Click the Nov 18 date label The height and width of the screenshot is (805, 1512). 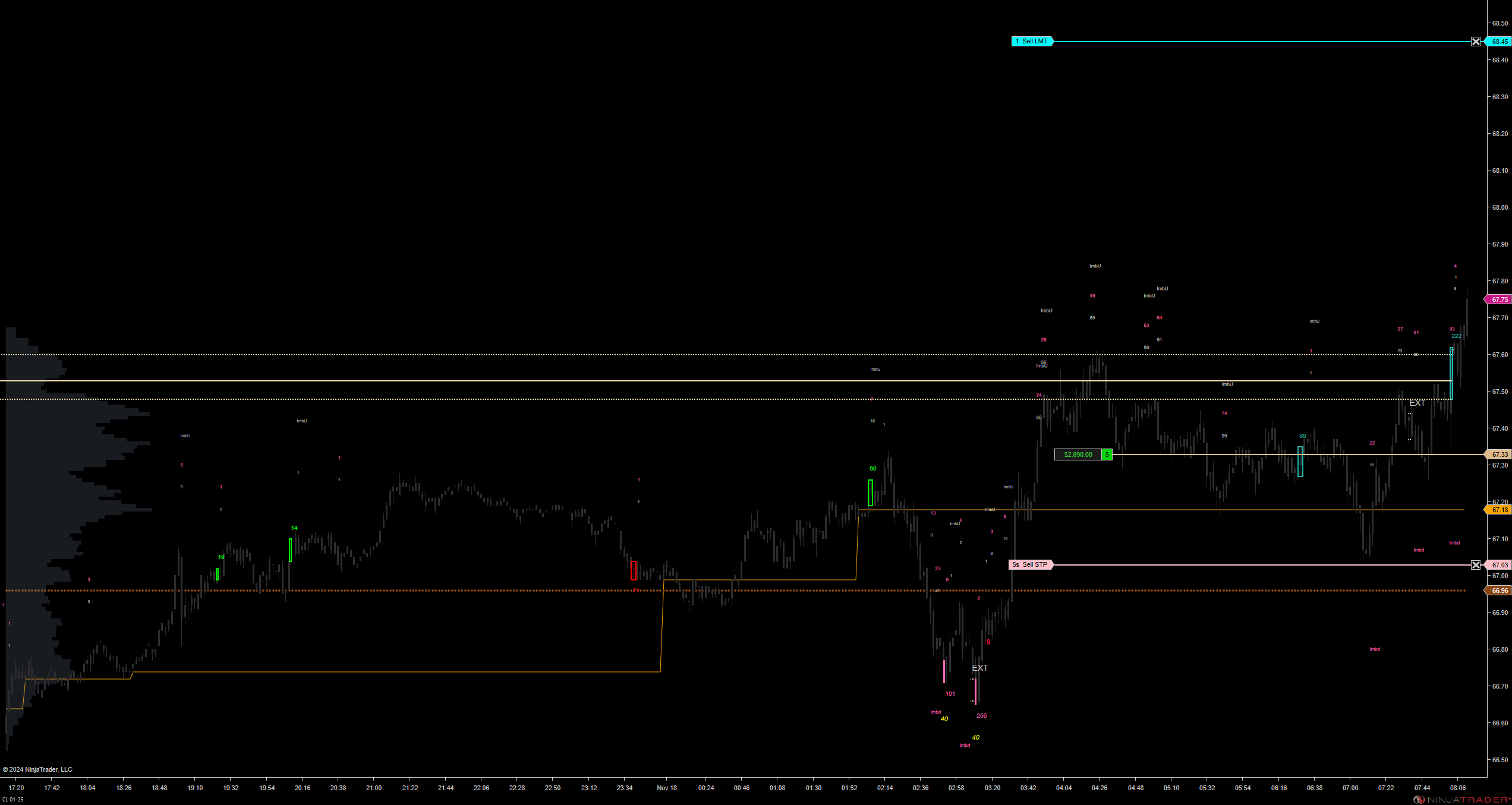[x=667, y=788]
